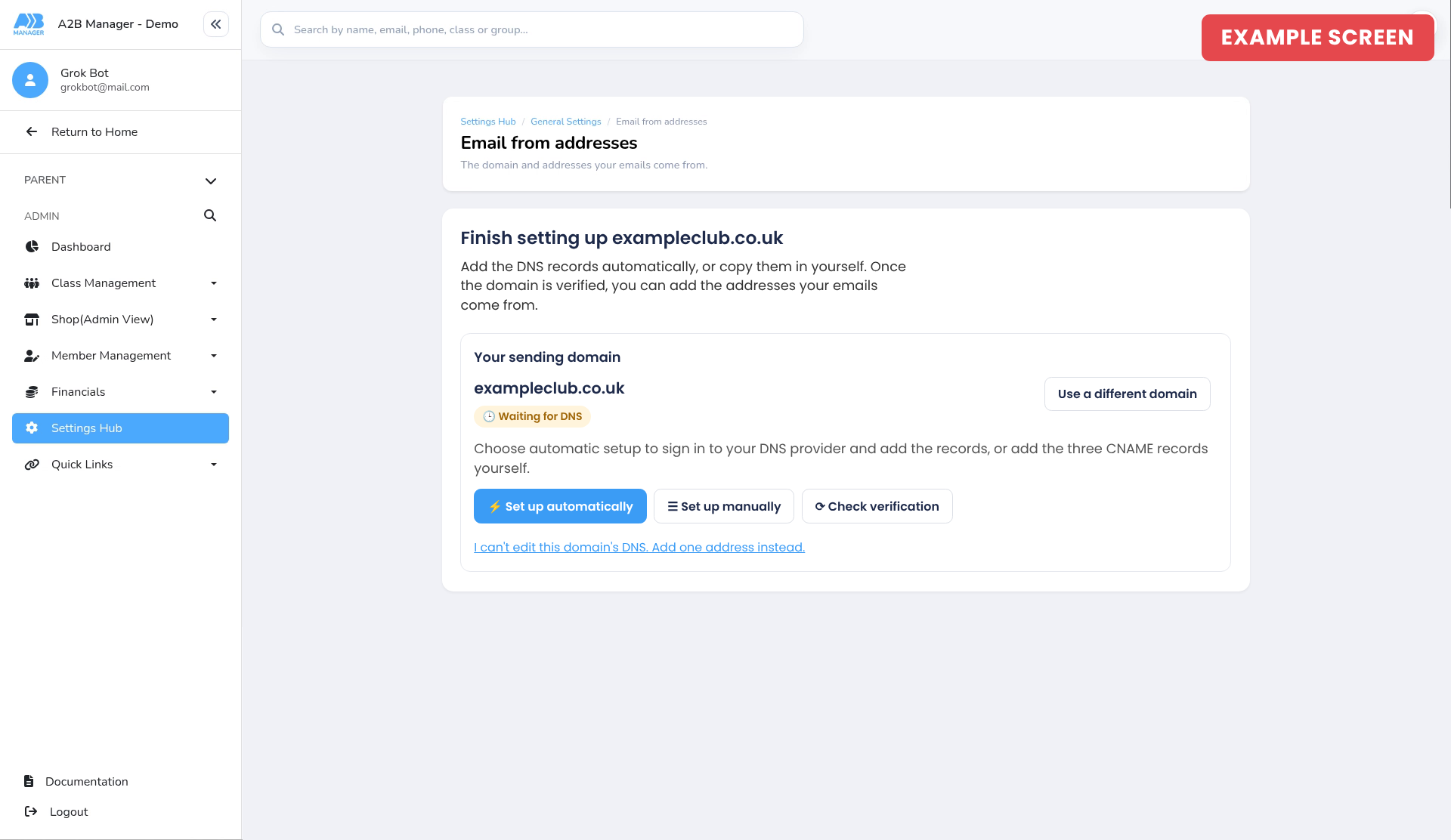Click Set up manually button

[x=724, y=506]
